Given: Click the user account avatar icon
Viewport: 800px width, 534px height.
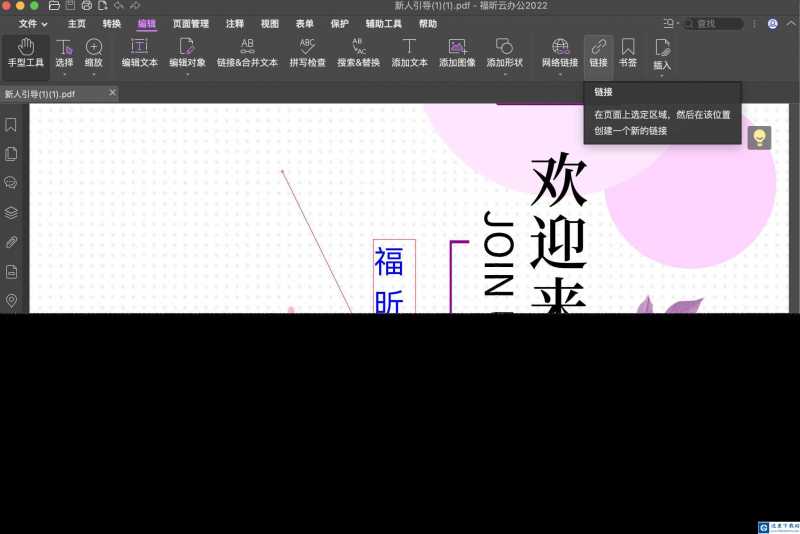Looking at the screenshot, I should coord(772,23).
